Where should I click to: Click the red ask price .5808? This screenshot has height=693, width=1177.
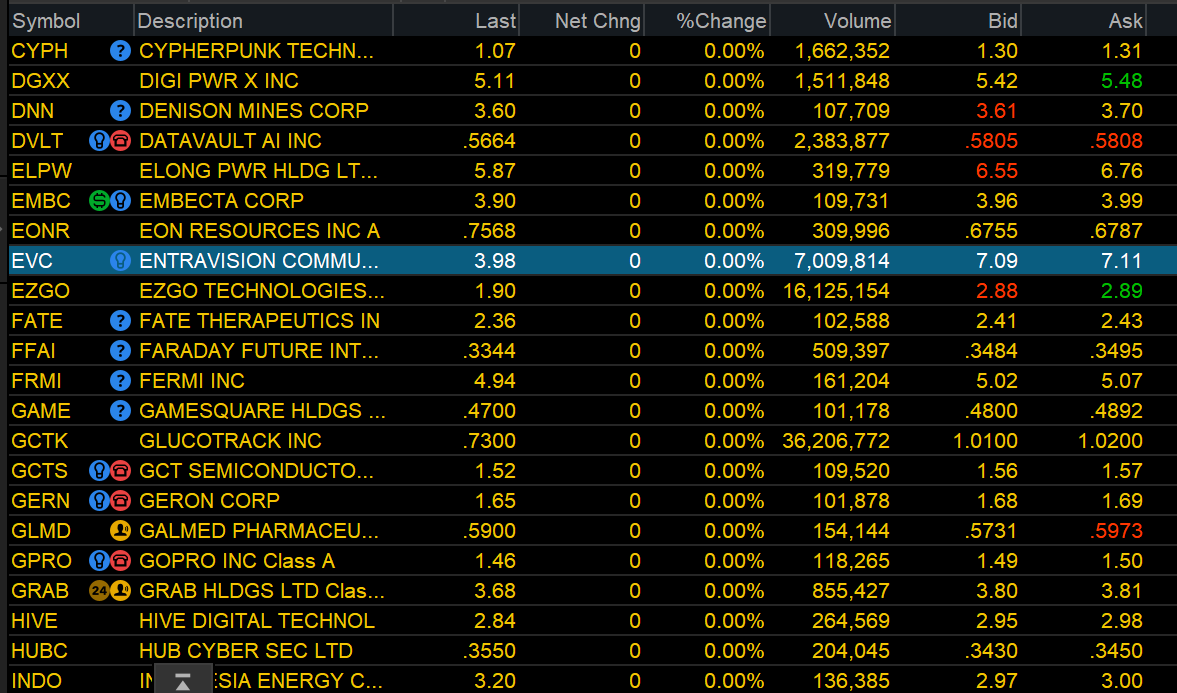tap(1117, 141)
